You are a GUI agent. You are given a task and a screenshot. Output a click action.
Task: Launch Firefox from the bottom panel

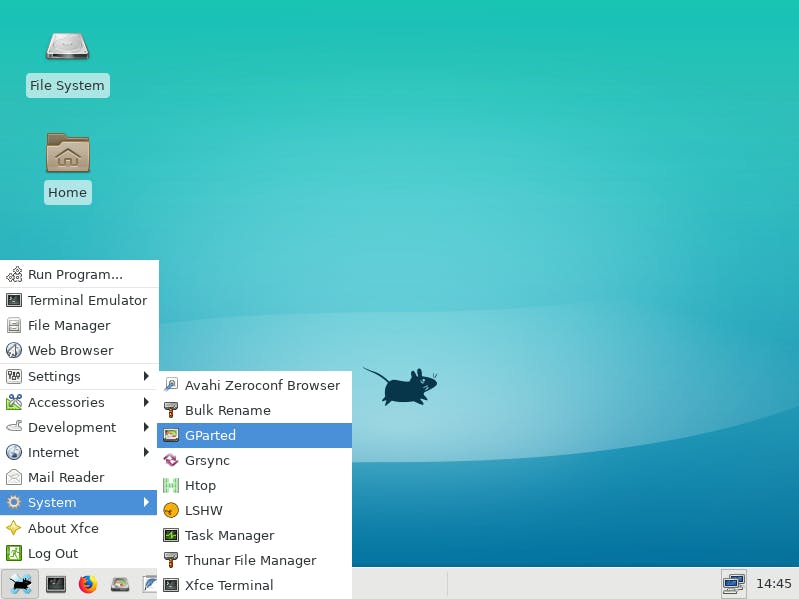(88, 584)
